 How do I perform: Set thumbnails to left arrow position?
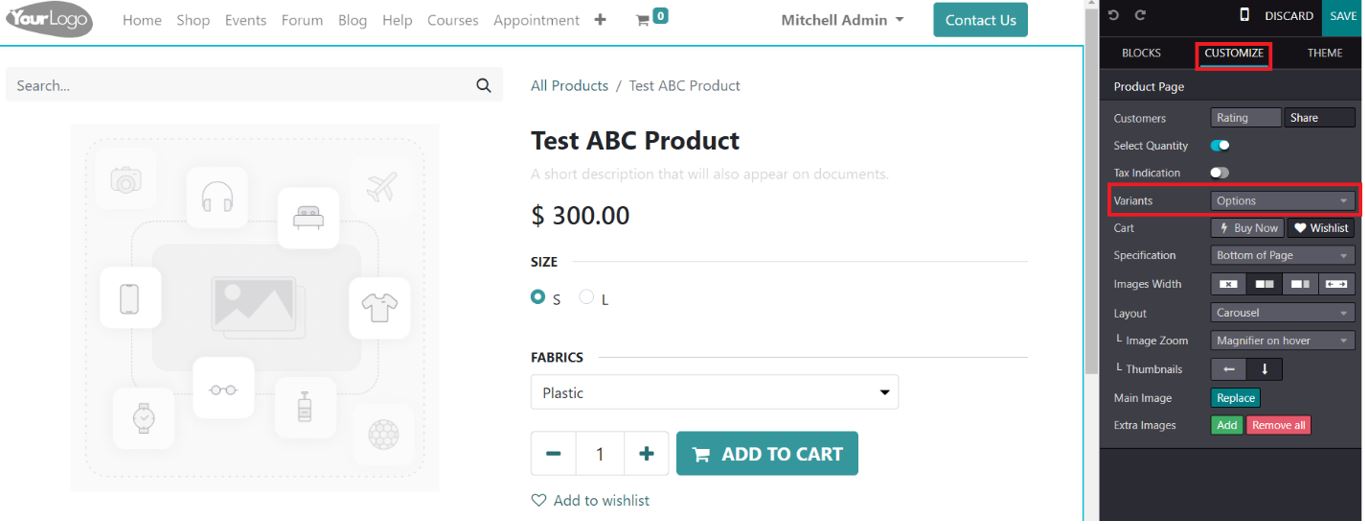[x=1229, y=369]
